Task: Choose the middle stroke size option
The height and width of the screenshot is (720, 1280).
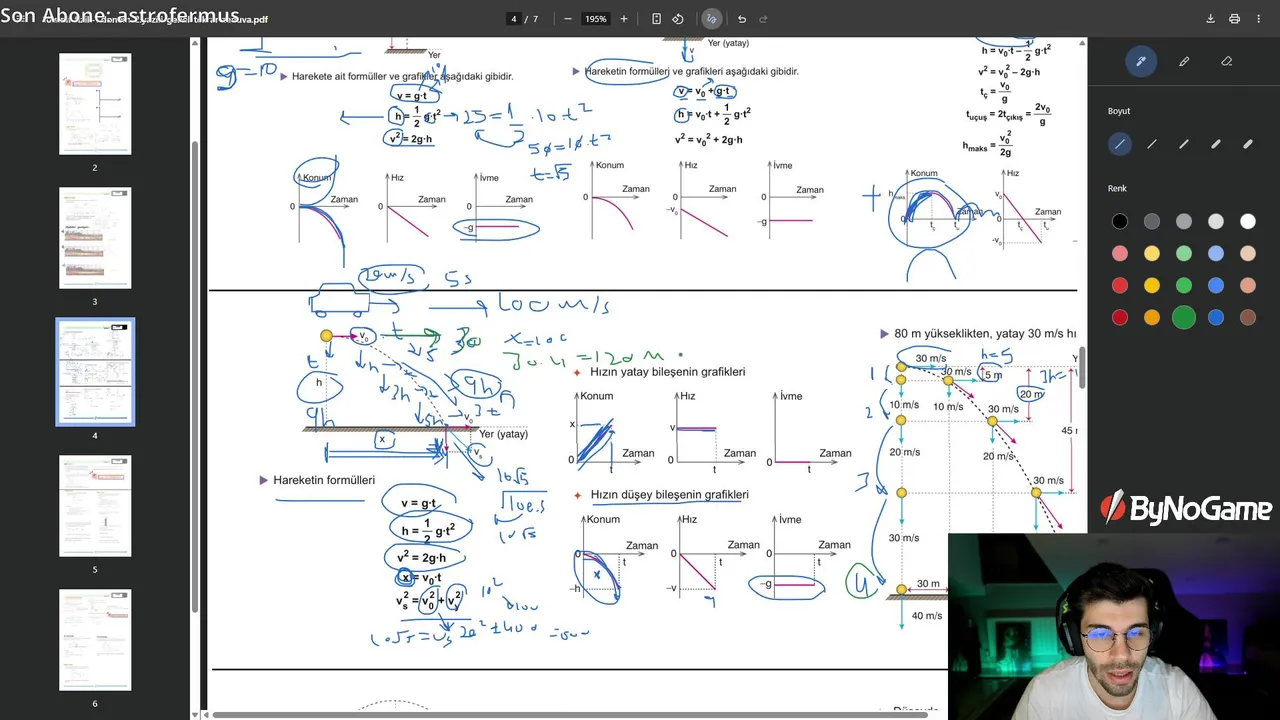Action: tap(1184, 144)
